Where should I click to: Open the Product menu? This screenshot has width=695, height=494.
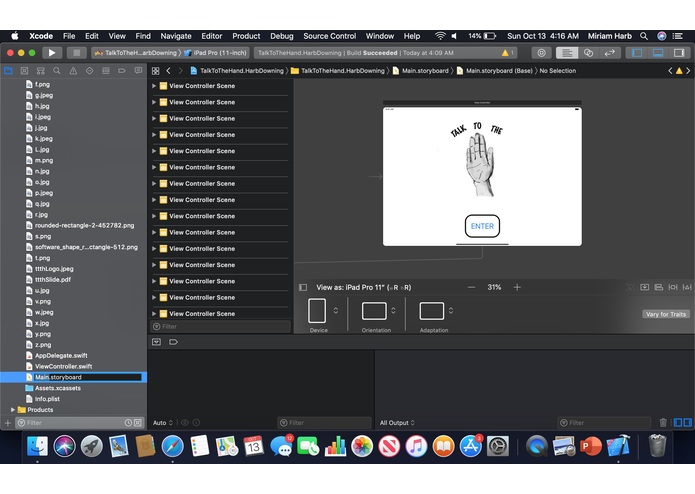[246, 36]
